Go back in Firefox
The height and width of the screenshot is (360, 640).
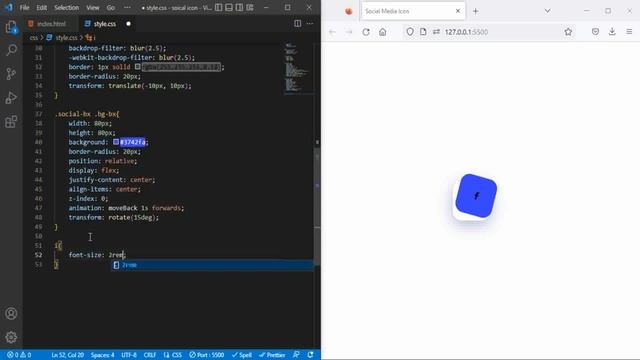click(332, 32)
